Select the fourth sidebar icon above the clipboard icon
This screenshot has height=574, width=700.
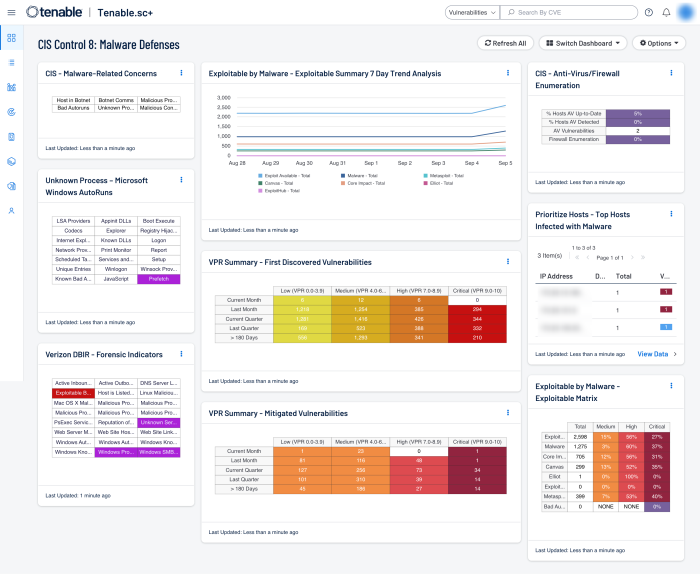[12, 112]
